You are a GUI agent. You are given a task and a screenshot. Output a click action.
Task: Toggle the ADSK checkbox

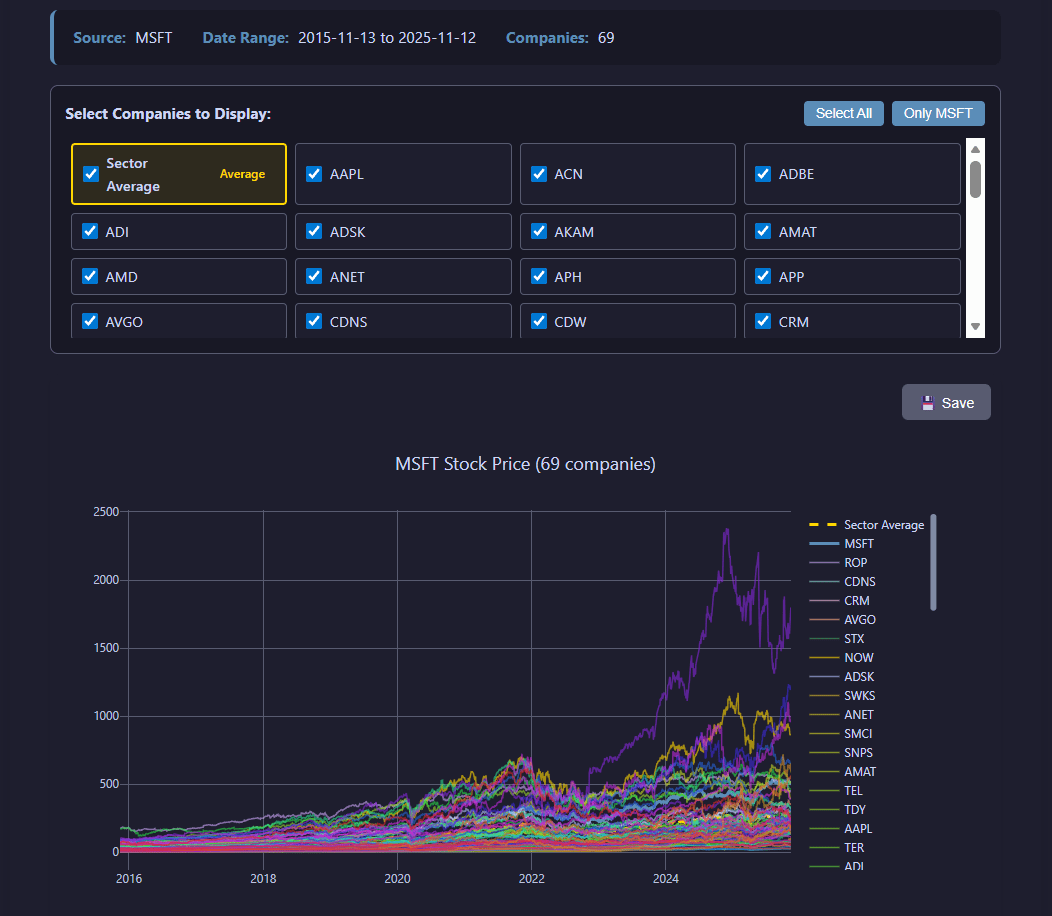click(x=314, y=232)
